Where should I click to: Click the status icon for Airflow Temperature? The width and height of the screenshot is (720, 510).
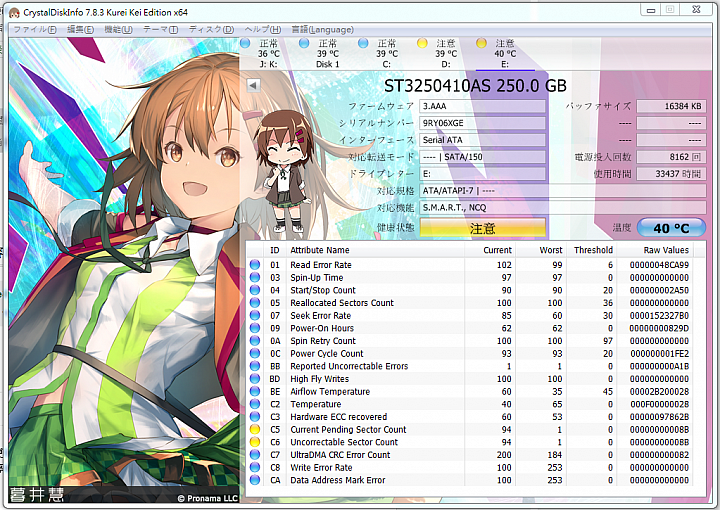coord(254,392)
